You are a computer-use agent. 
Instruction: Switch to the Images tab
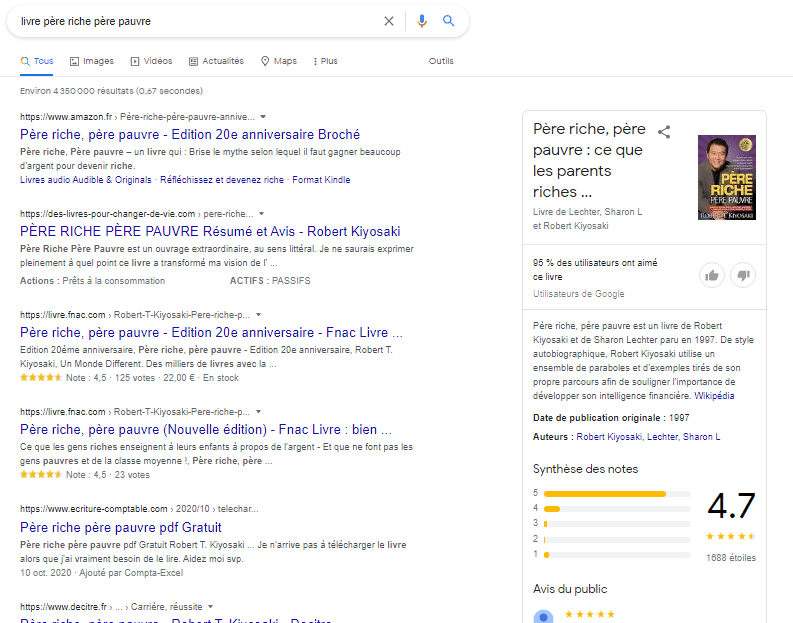tap(92, 61)
